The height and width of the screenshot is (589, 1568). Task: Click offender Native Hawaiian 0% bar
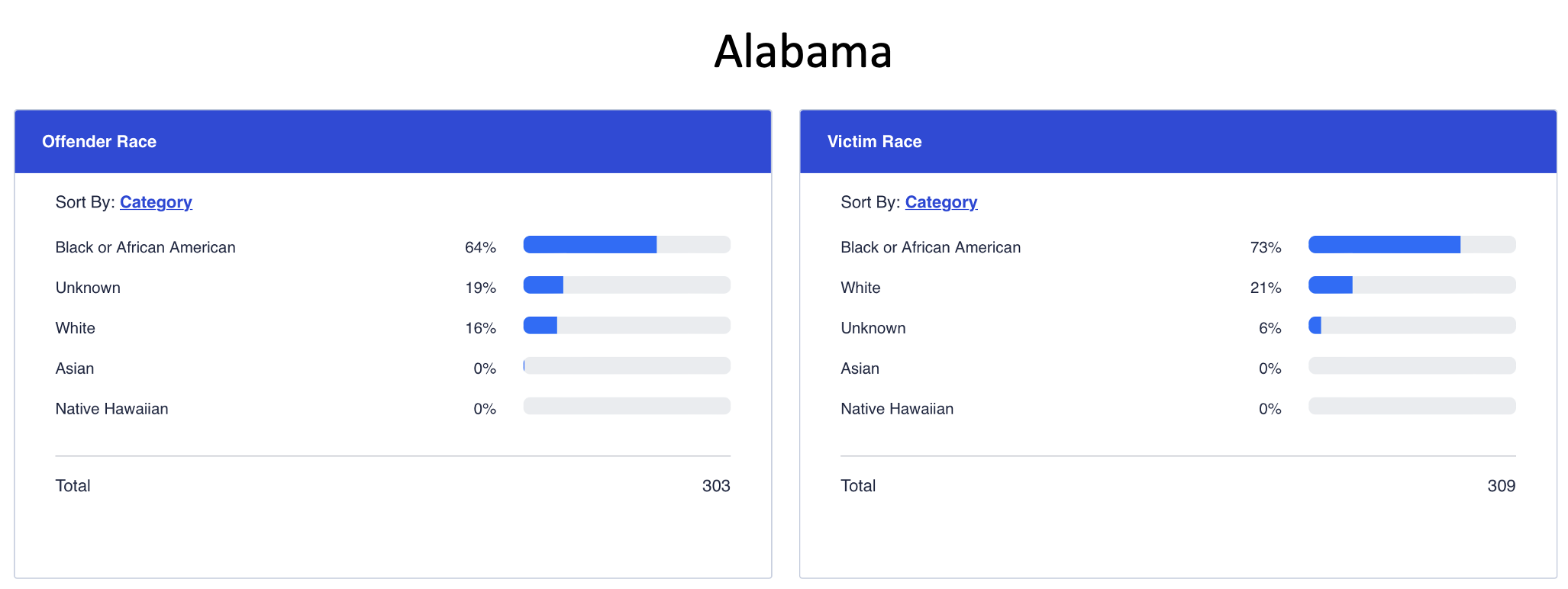(x=626, y=407)
